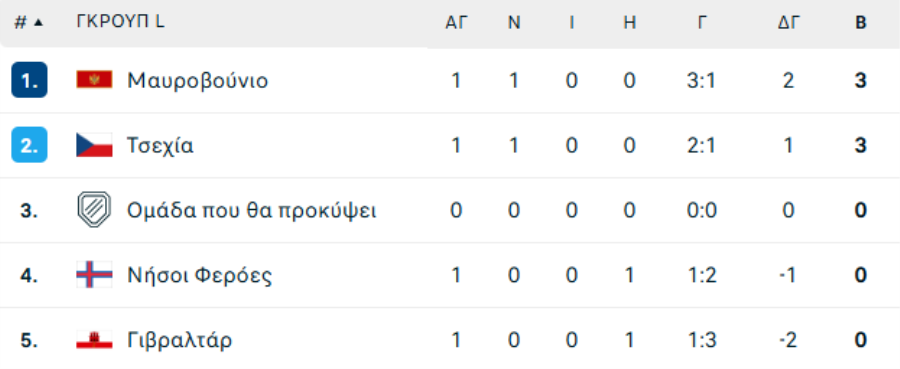This screenshot has width=900, height=369.
Task: Click the ΓΚΡΟΥΠ L header label
Action: coord(121,22)
